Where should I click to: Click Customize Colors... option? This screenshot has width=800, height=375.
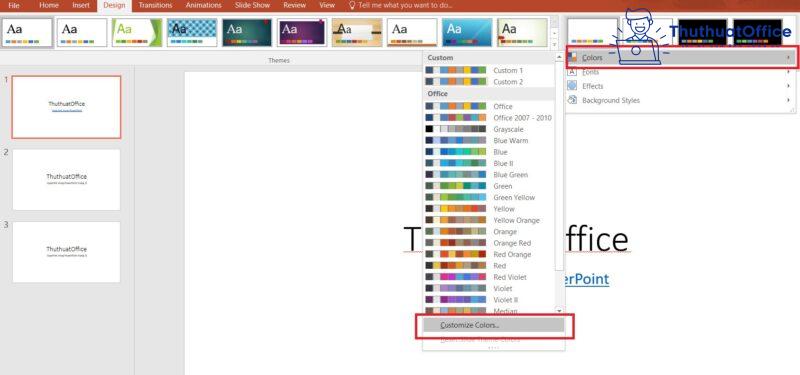[x=494, y=325]
